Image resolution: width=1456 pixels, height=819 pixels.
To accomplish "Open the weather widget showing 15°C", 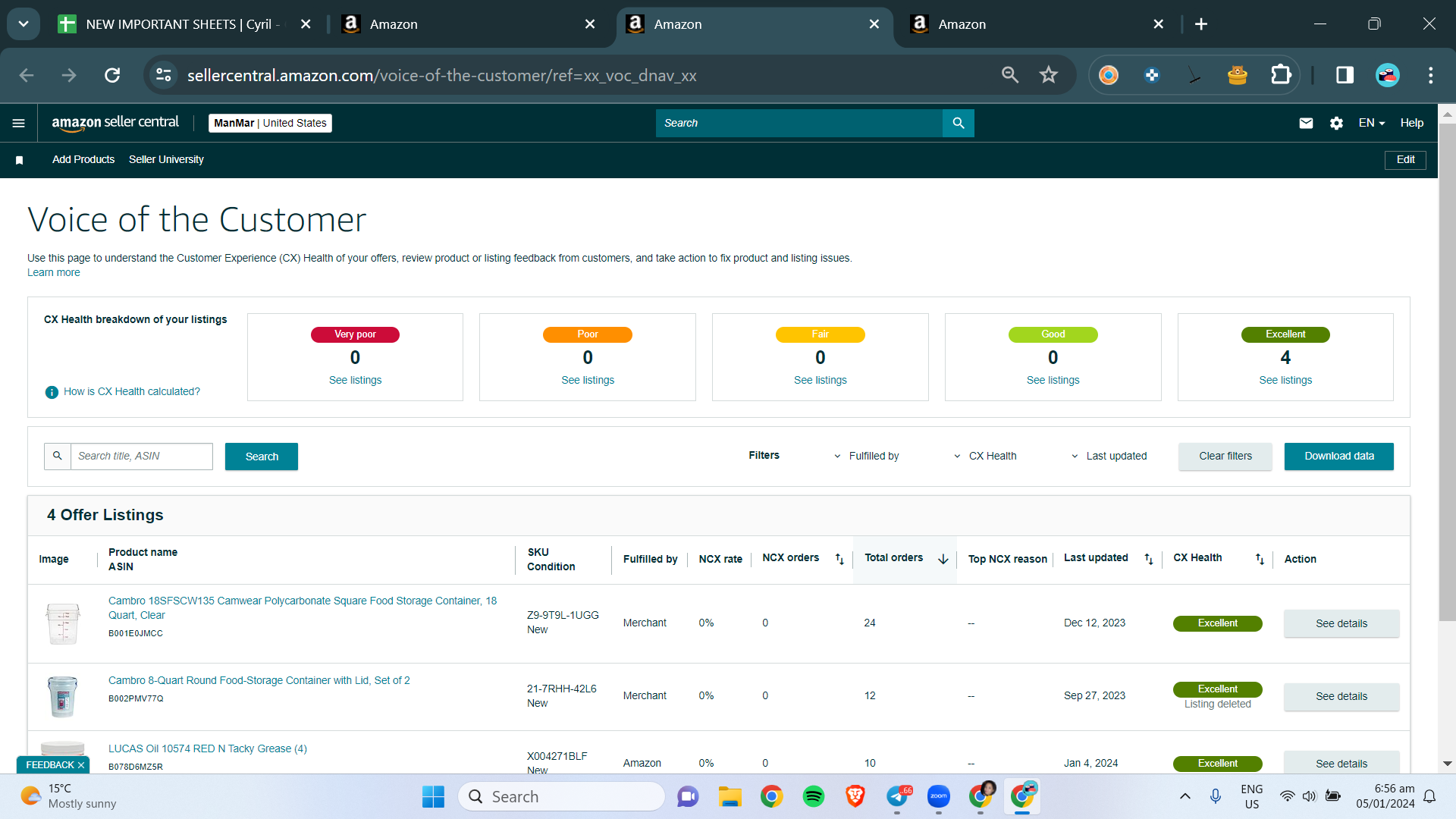I will click(x=69, y=796).
